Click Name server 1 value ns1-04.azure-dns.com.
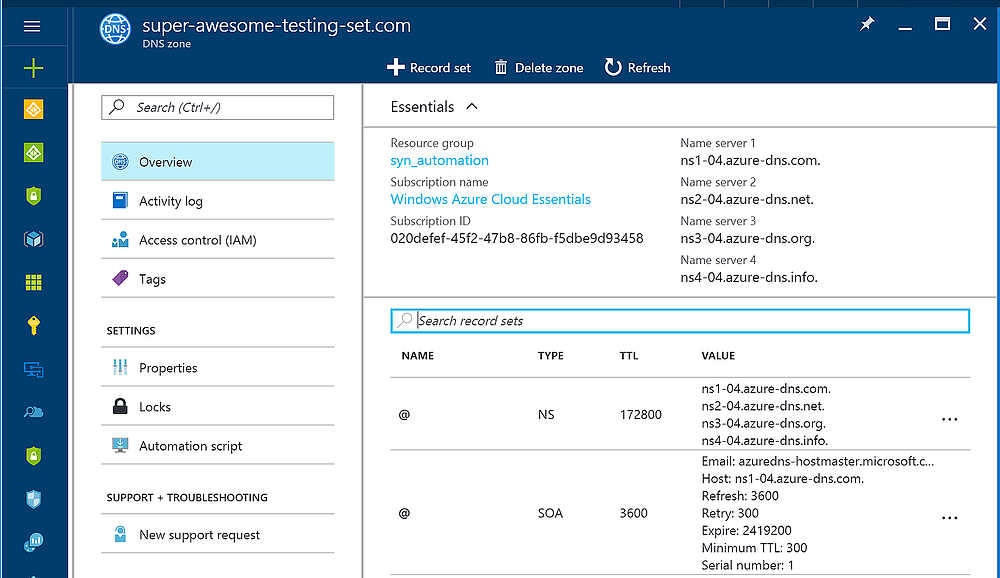 (x=750, y=160)
